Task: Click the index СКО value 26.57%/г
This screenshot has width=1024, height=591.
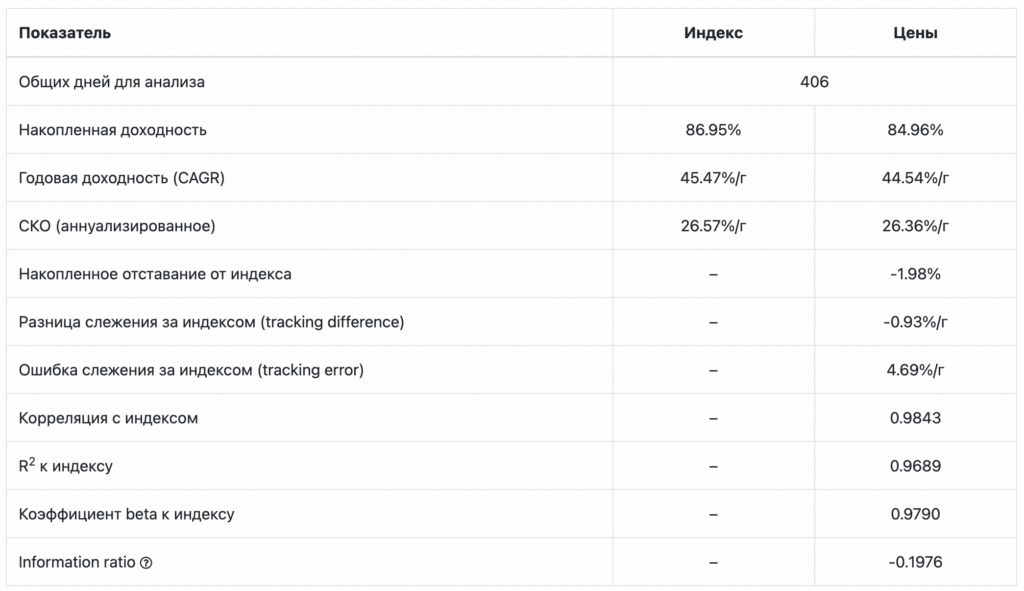Action: (x=713, y=226)
